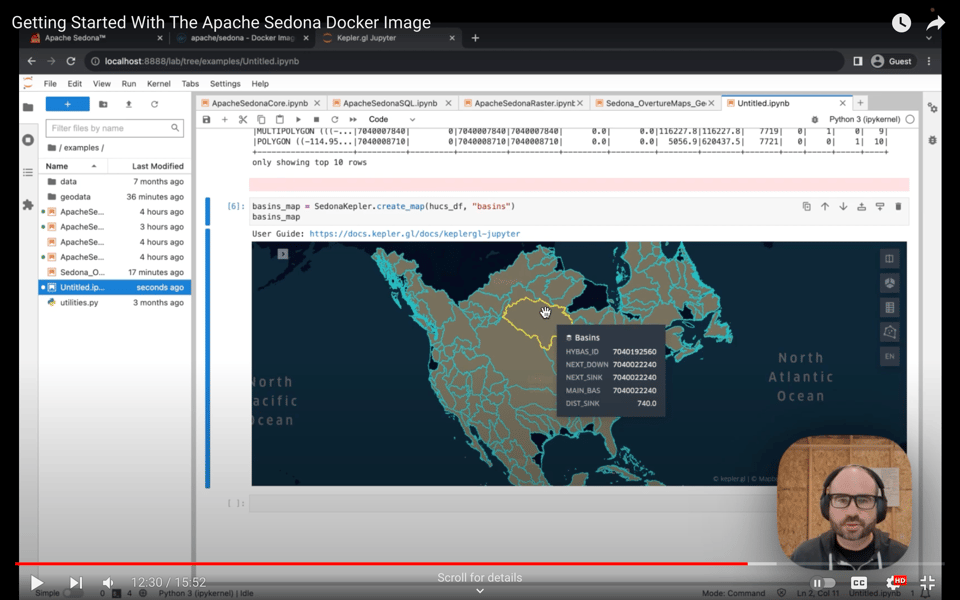Image resolution: width=960 pixels, height=600 pixels.
Task: Delete the selected notebook cell
Action: click(898, 207)
